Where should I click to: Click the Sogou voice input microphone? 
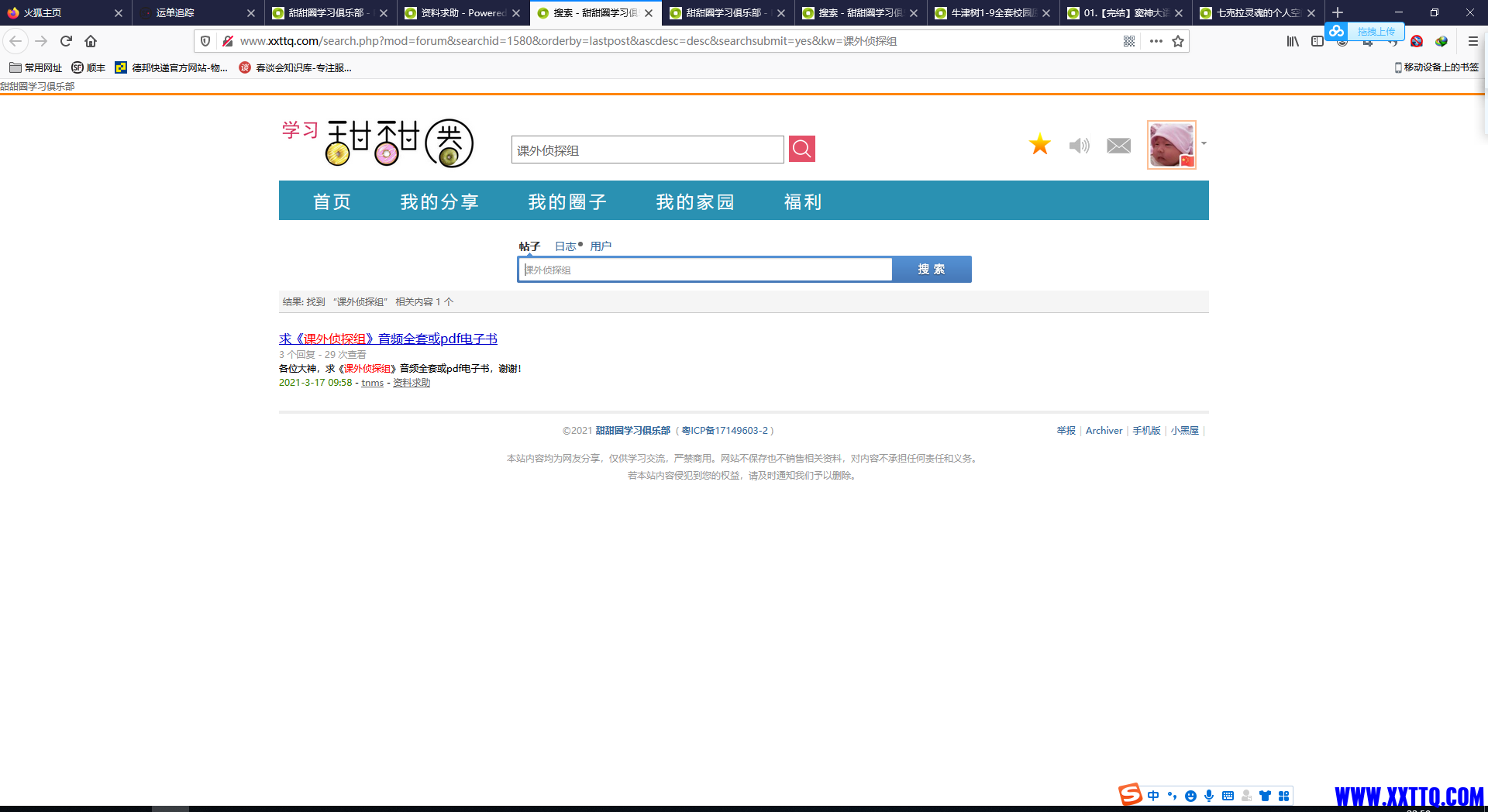tap(1209, 796)
